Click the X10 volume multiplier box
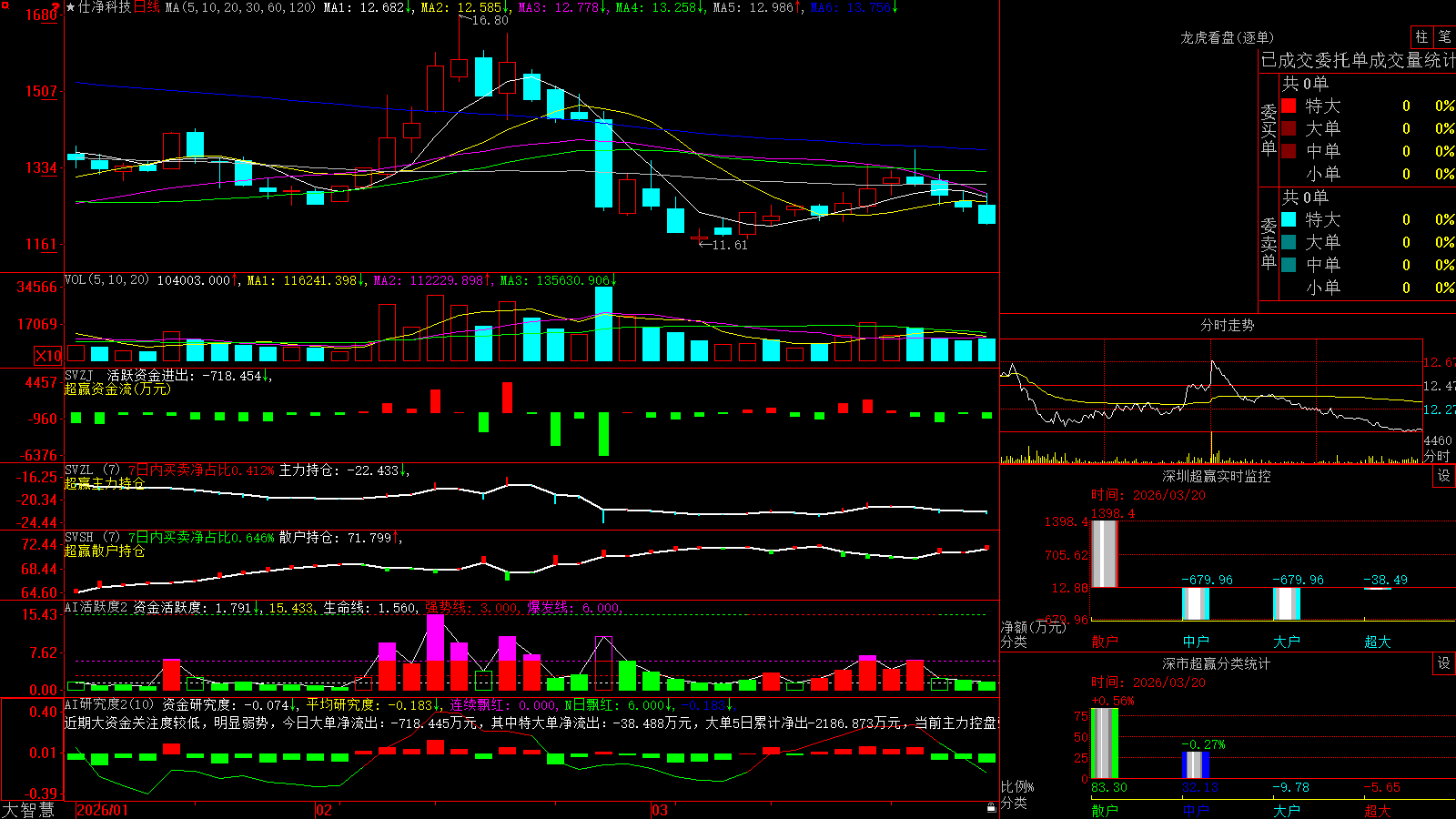Screen dimensions: 1456x819 coord(49,356)
